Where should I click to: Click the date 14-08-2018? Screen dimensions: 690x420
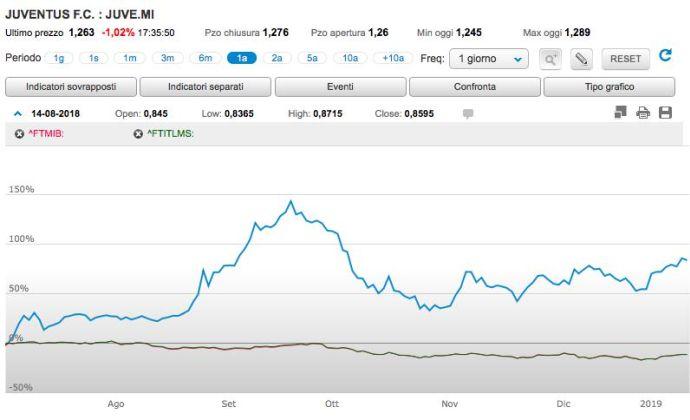coord(55,114)
